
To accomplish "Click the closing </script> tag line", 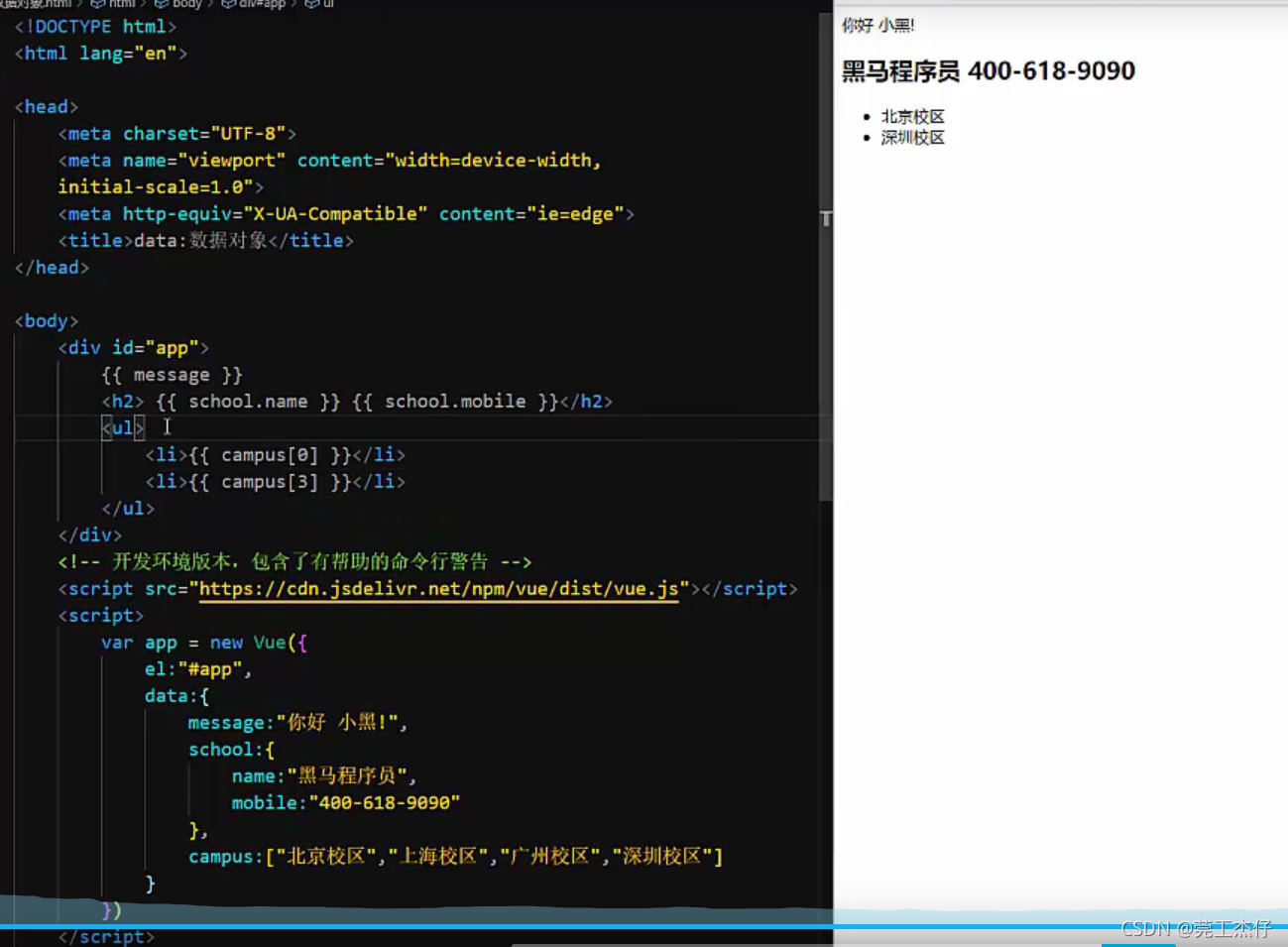I will 106,936.
